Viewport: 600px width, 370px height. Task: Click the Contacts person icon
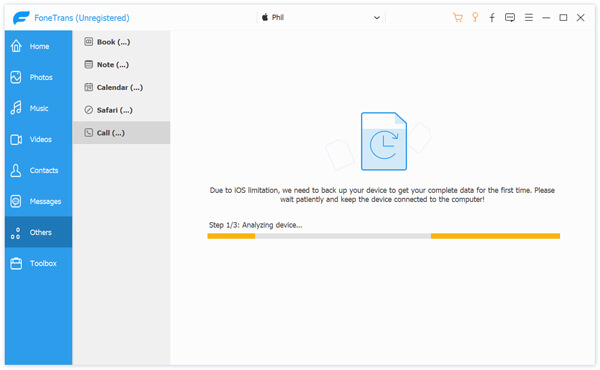(x=16, y=170)
